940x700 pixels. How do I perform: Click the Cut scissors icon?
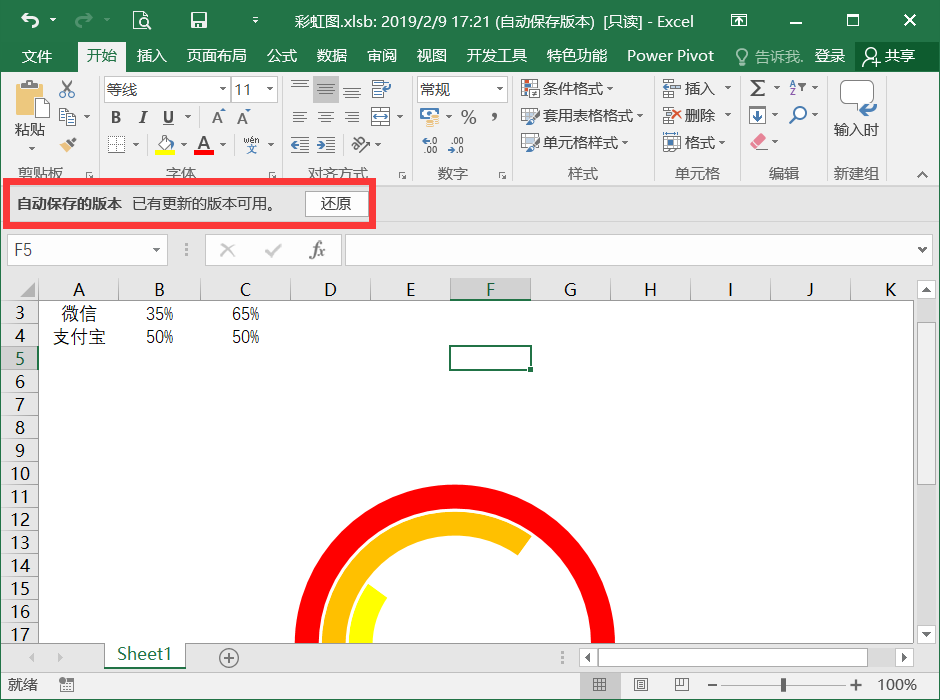[67, 89]
